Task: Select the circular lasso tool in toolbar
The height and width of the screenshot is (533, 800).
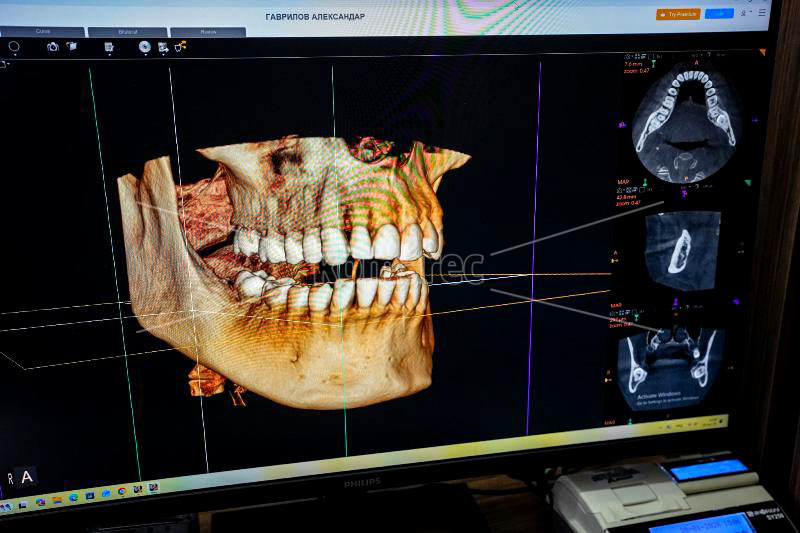Action: pyautogui.click(x=14, y=46)
